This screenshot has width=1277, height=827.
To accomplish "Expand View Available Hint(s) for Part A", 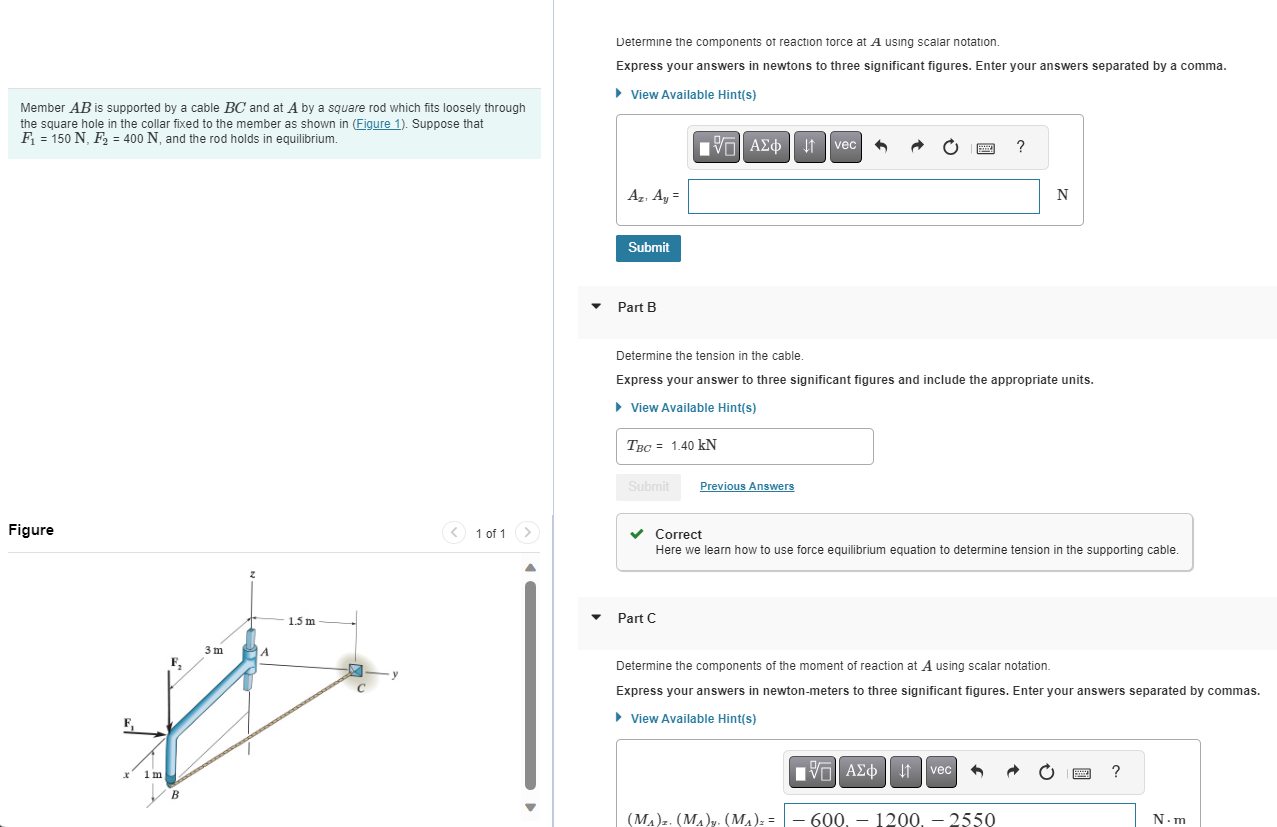I will (693, 94).
